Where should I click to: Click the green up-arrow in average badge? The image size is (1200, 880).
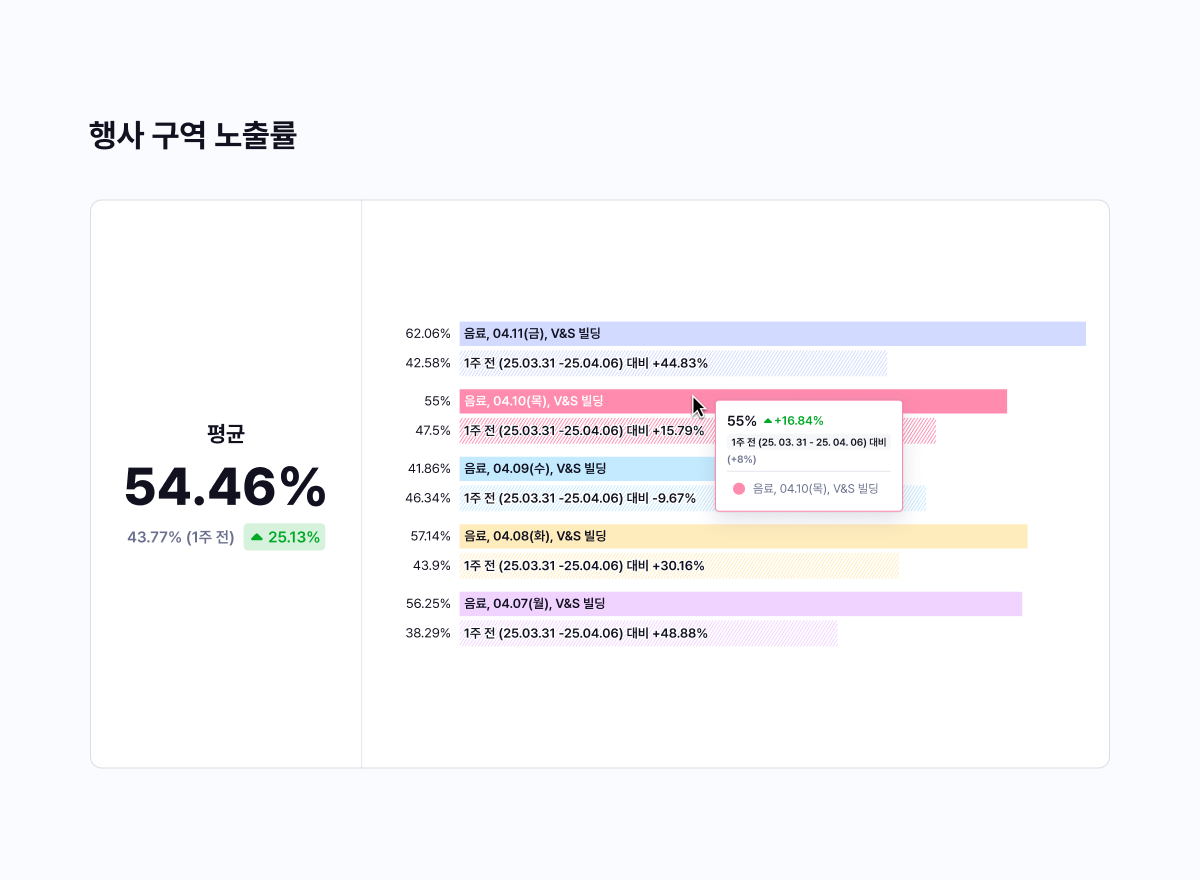tap(257, 537)
